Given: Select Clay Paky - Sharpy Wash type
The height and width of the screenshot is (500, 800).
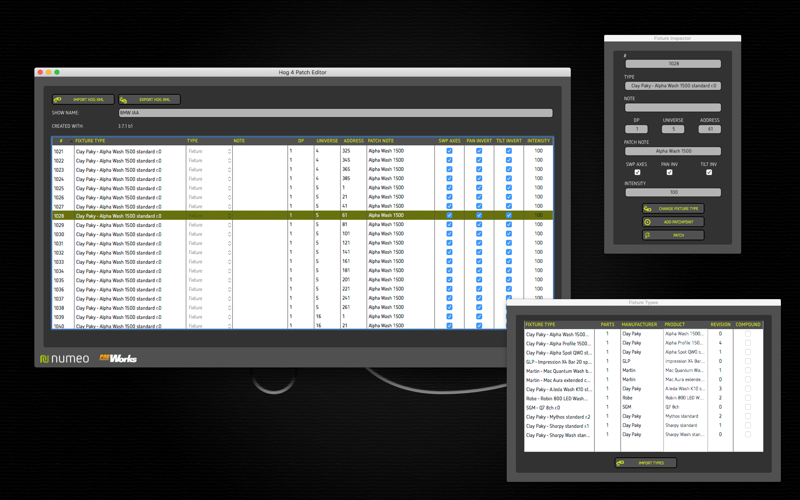Looking at the screenshot, I should point(643,435).
